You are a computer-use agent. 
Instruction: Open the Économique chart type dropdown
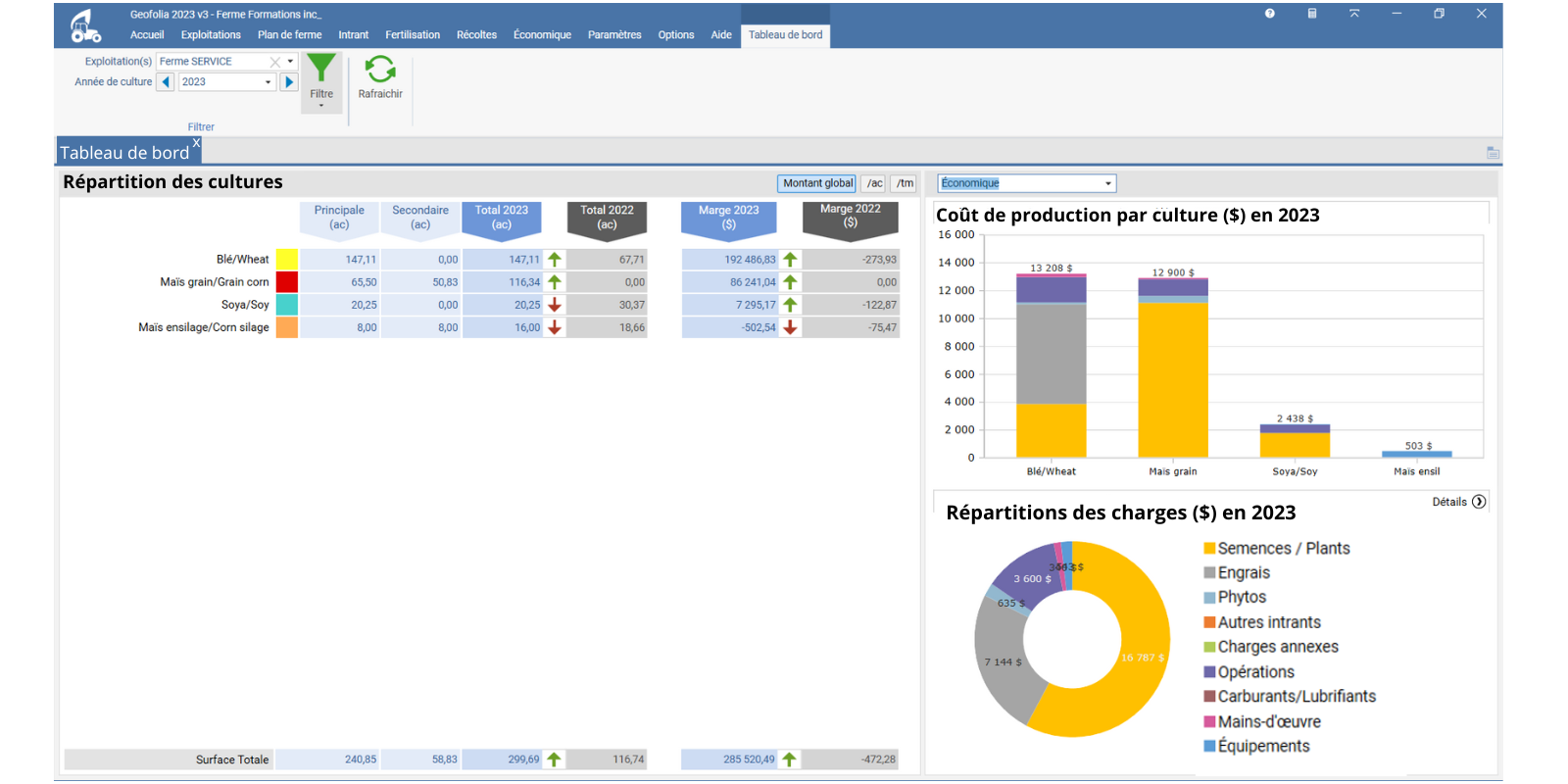[1108, 183]
